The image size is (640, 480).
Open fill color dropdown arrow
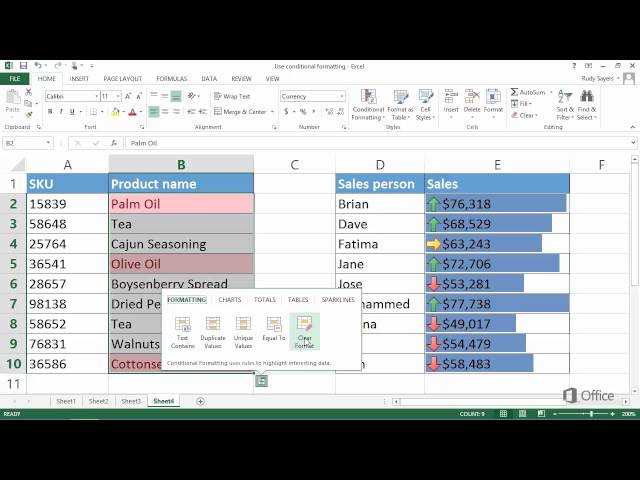pyautogui.click(x=123, y=111)
